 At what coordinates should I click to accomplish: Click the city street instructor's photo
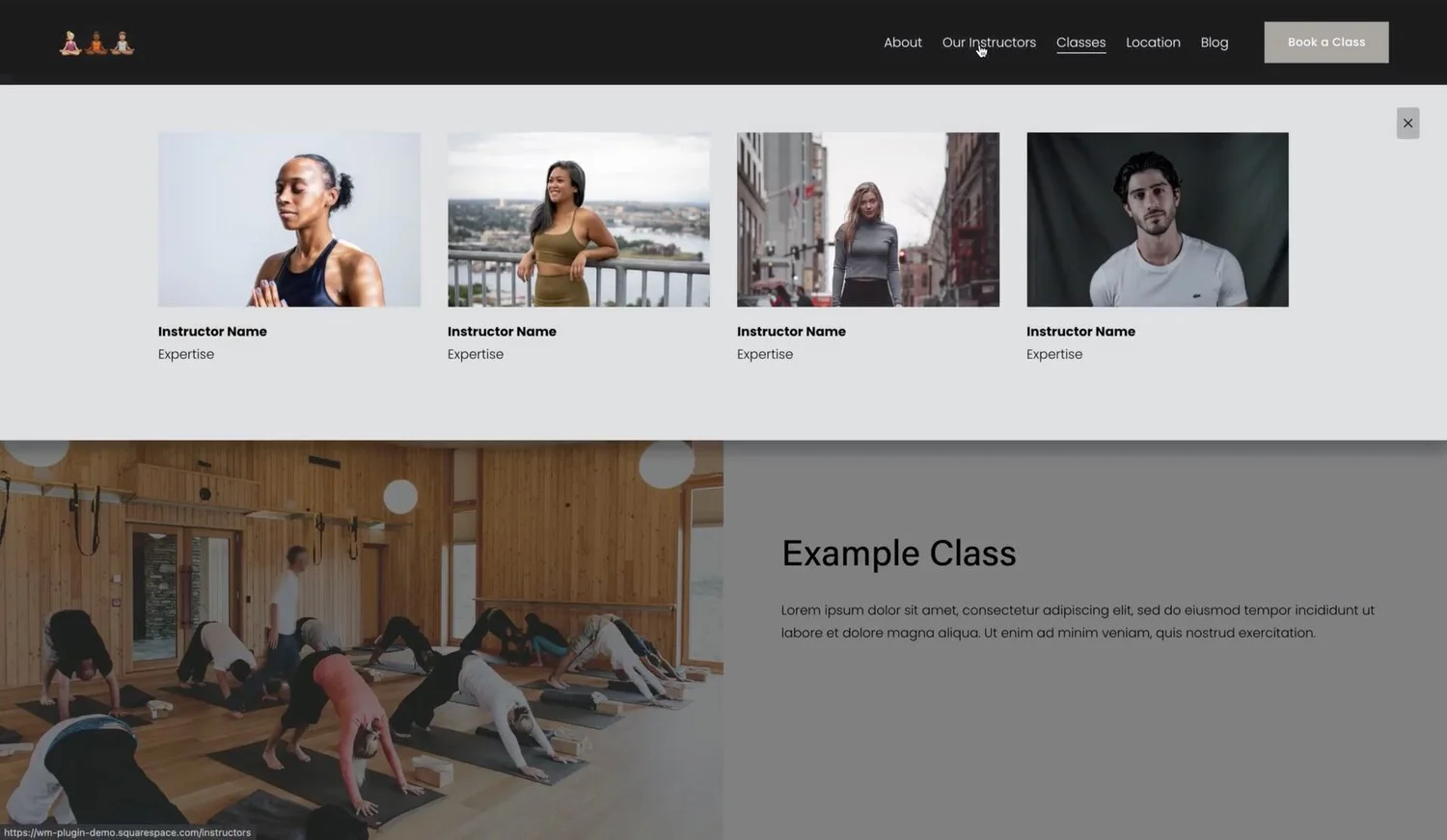[867, 219]
